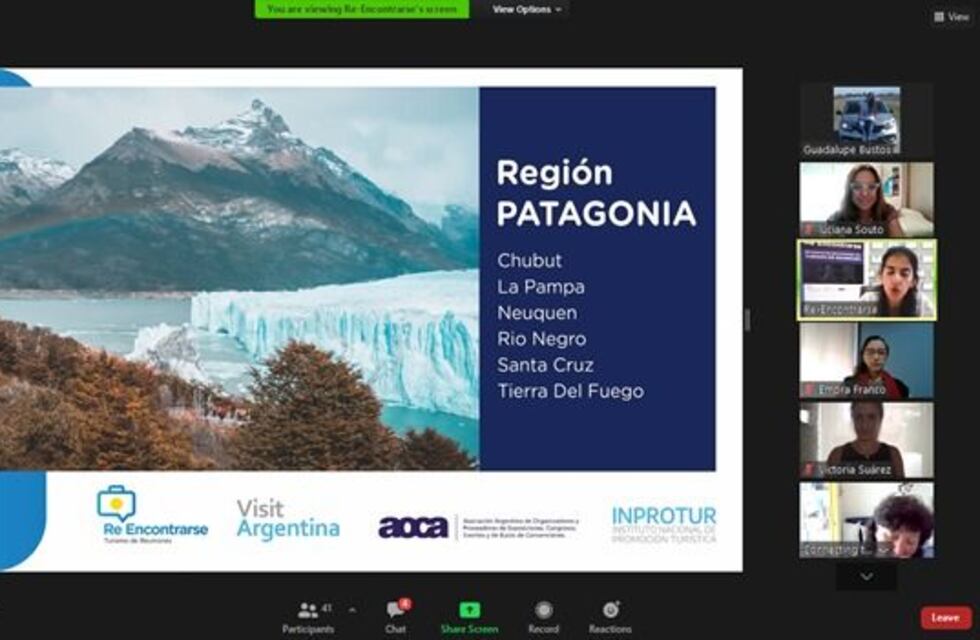Select Guadalupe Bustos video thumbnail

pyautogui.click(x=866, y=120)
